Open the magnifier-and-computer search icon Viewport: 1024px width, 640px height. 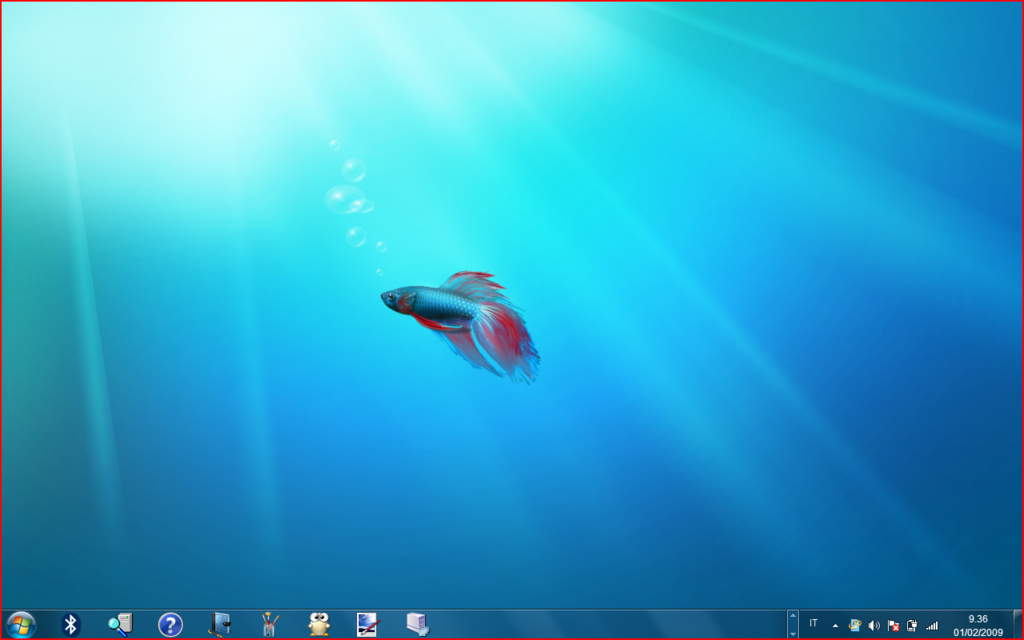[x=120, y=625]
